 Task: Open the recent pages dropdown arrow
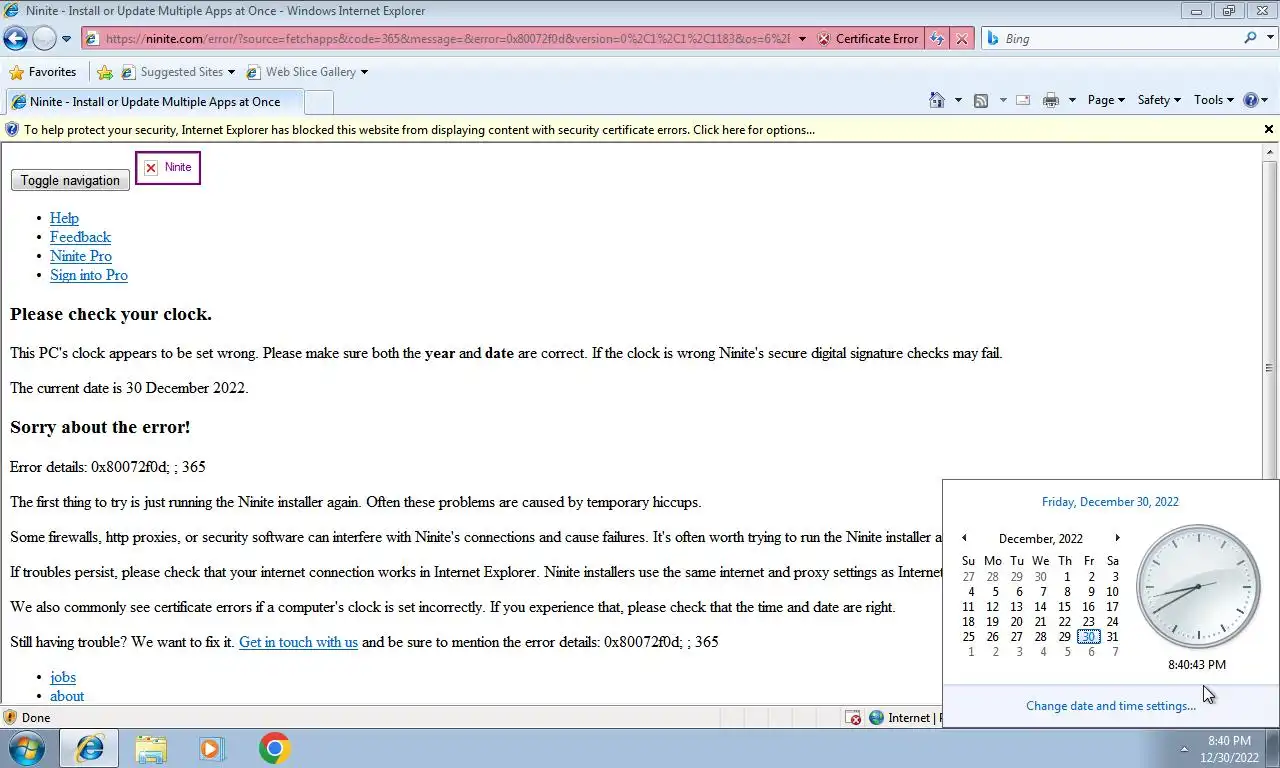66,39
